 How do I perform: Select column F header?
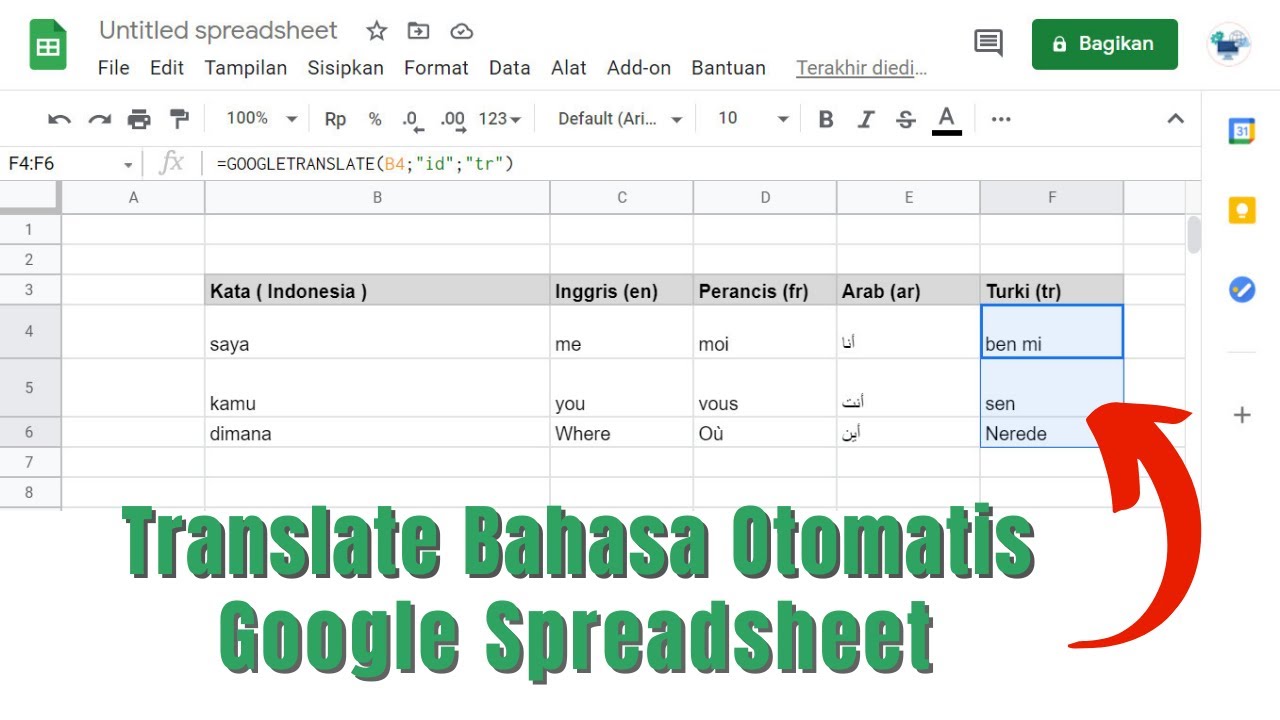coord(1052,198)
